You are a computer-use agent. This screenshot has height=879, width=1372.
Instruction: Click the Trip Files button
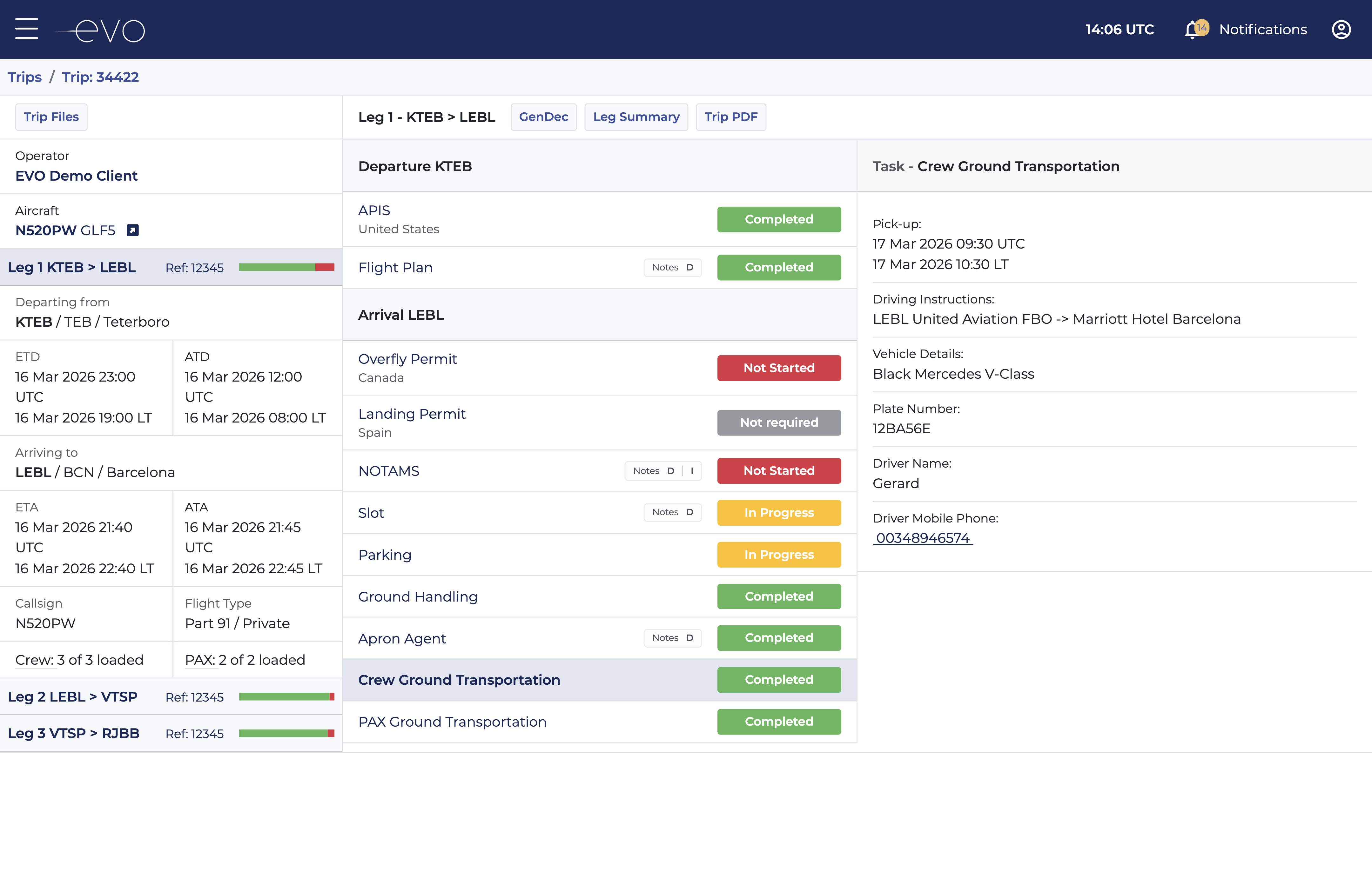(51, 117)
